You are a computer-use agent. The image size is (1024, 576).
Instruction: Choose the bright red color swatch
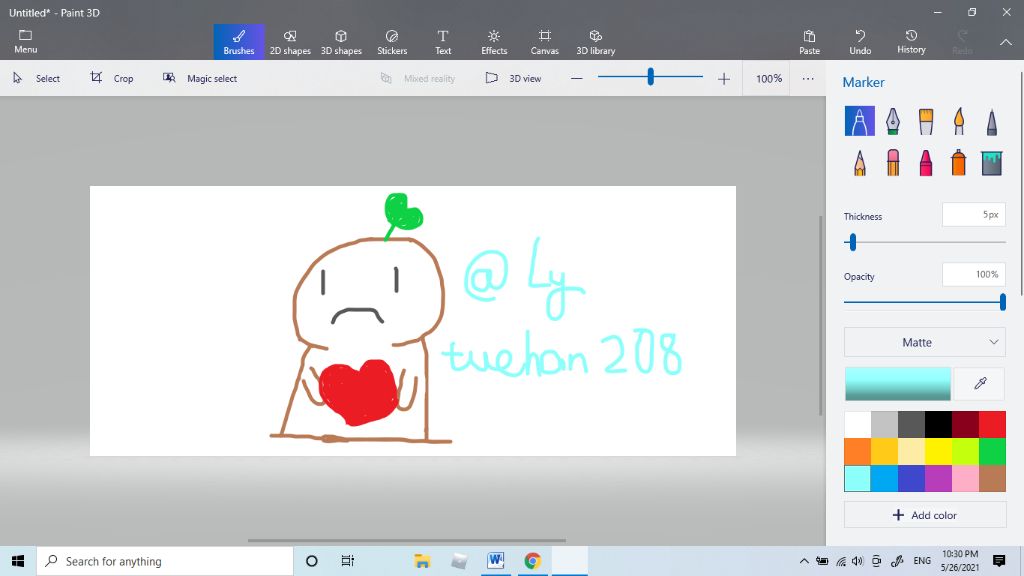992,424
